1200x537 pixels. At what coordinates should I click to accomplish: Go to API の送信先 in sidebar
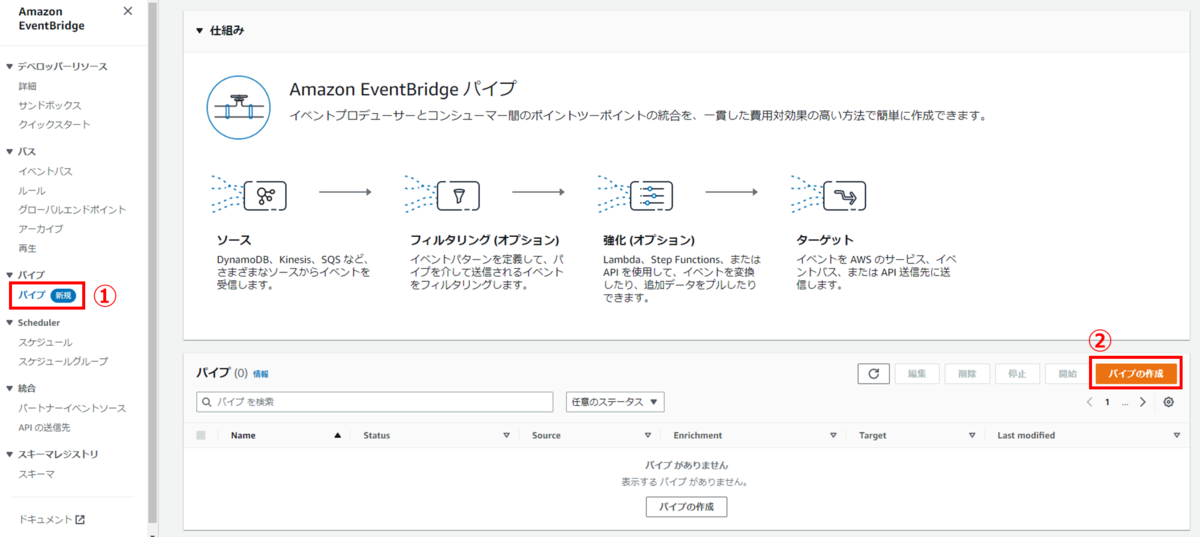(x=44, y=427)
